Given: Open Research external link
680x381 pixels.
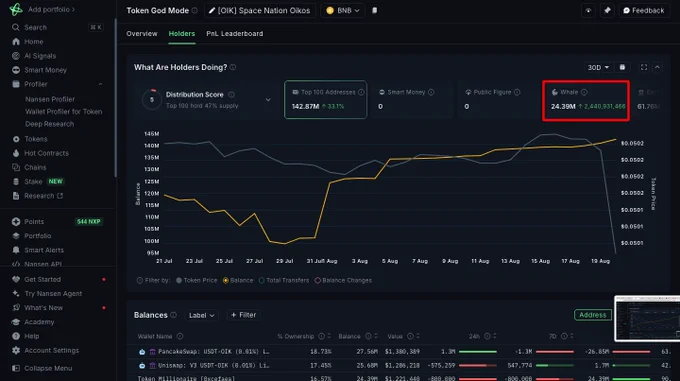Looking at the screenshot, I should [x=38, y=196].
